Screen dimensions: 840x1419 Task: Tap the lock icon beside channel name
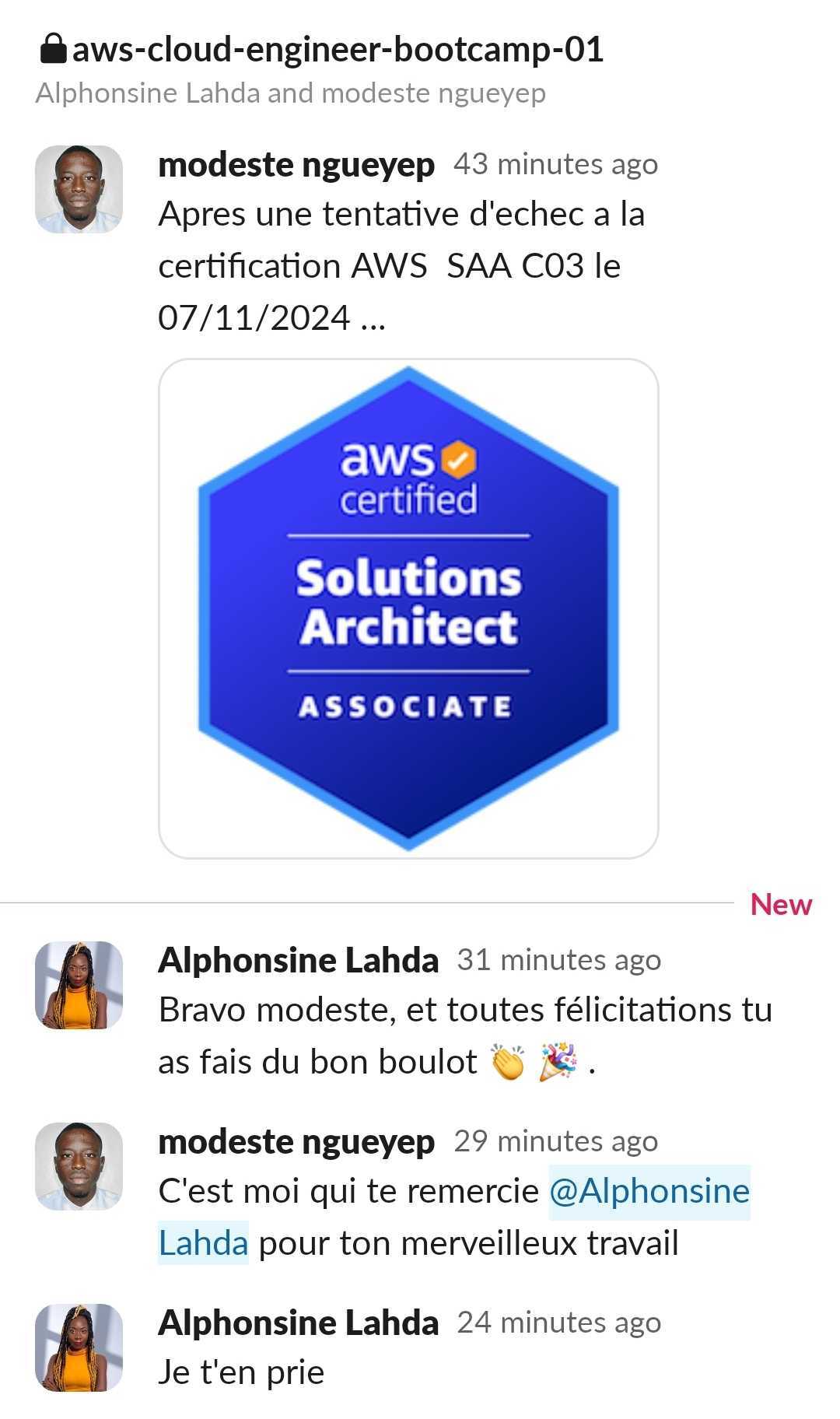(52, 49)
